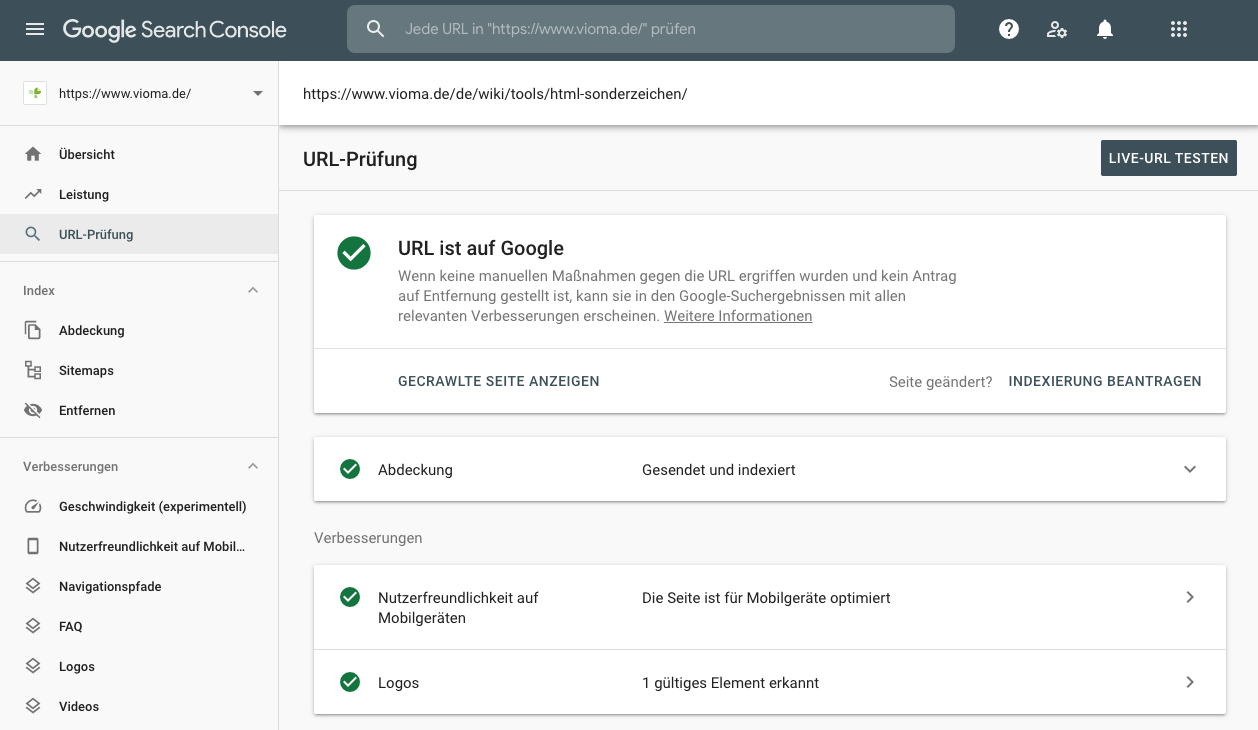Click green checkmark in the Logos row
1258x730 pixels.
(x=350, y=682)
